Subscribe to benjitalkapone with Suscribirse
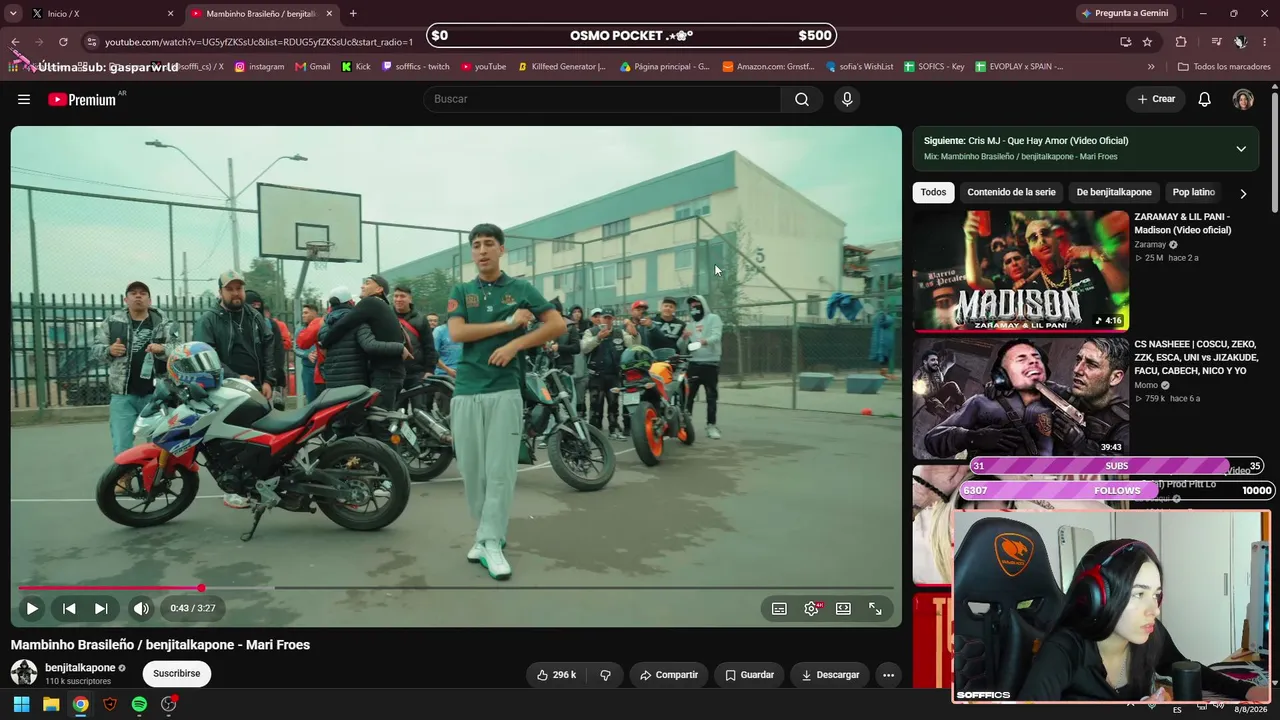This screenshot has height=720, width=1280. click(x=177, y=673)
